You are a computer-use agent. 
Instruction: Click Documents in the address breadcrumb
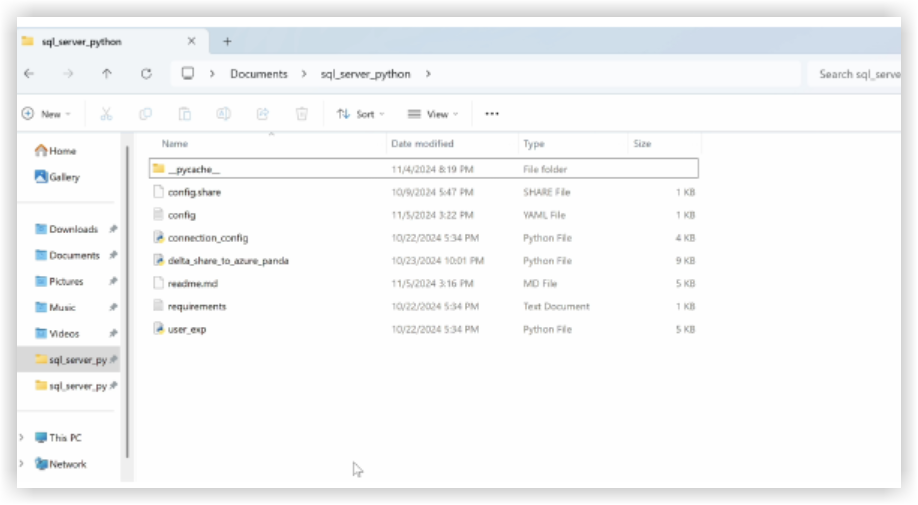point(258,74)
